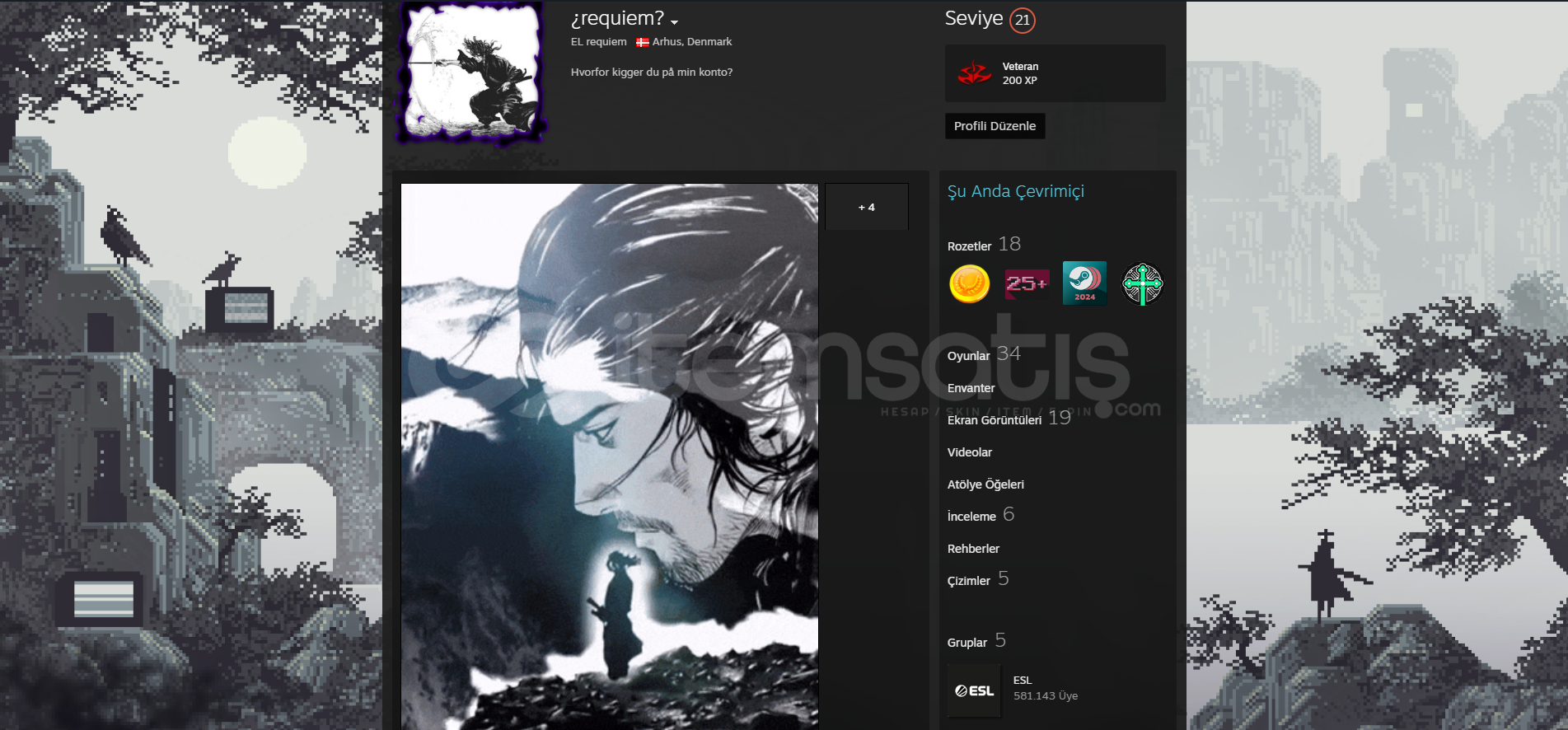Open the Oyunlar games link
This screenshot has height=730, width=1568.
(x=968, y=356)
